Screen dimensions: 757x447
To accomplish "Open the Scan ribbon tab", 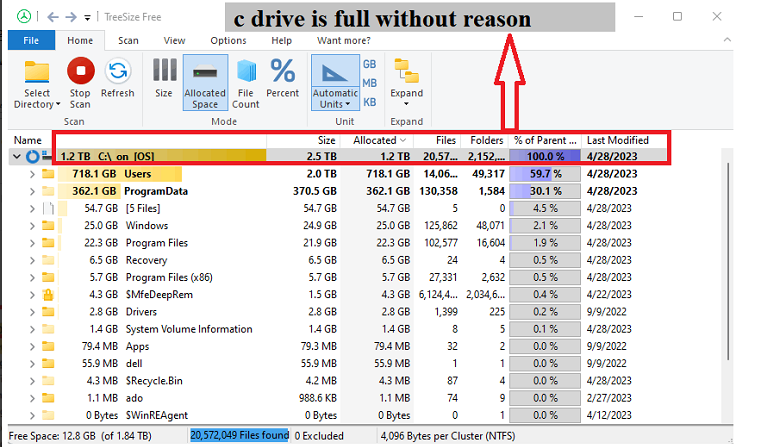I will (x=128, y=40).
